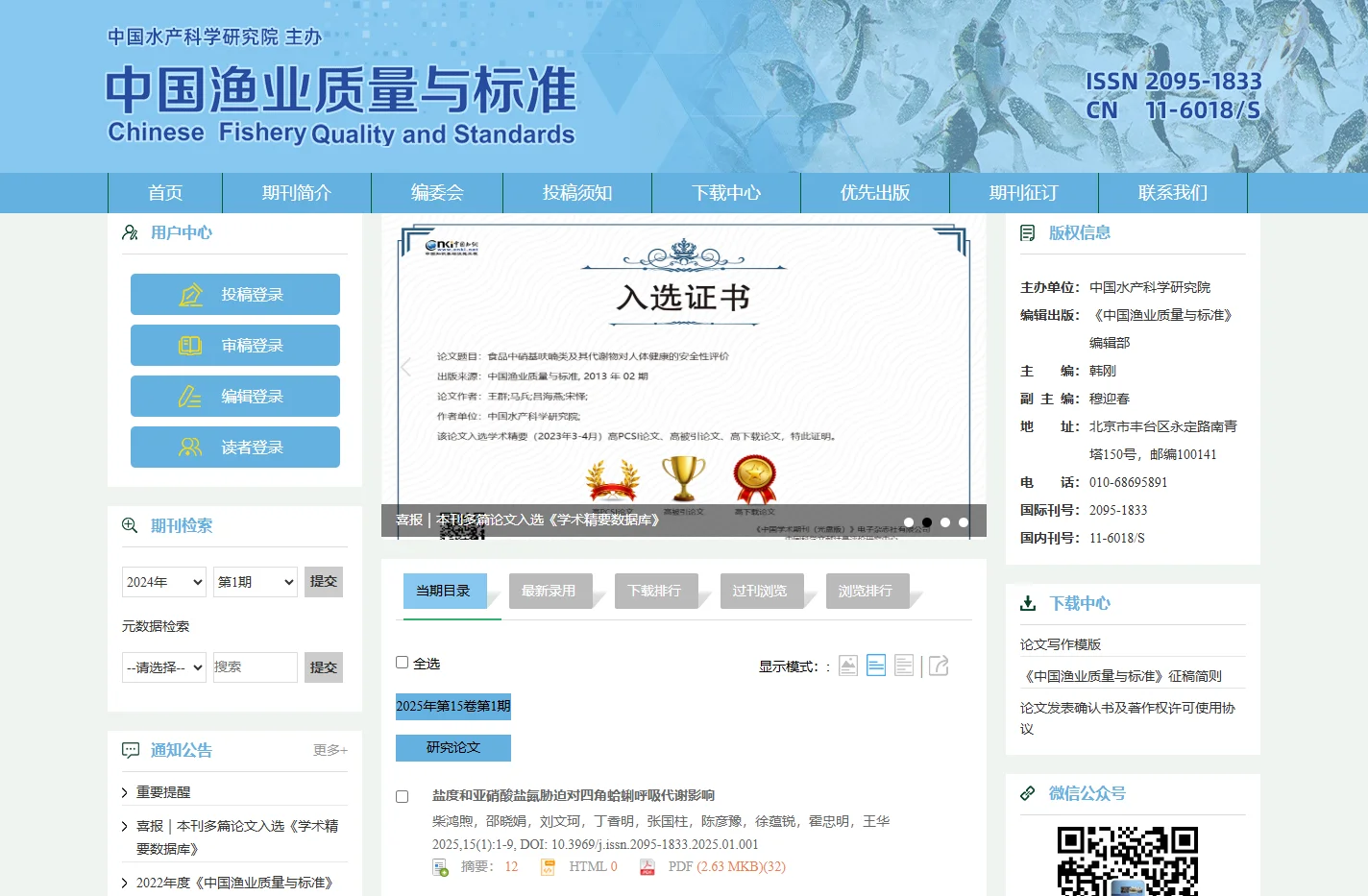This screenshot has width=1368, height=896.
Task: Click the 2025年第15卷第1期 issue label
Action: (x=453, y=706)
